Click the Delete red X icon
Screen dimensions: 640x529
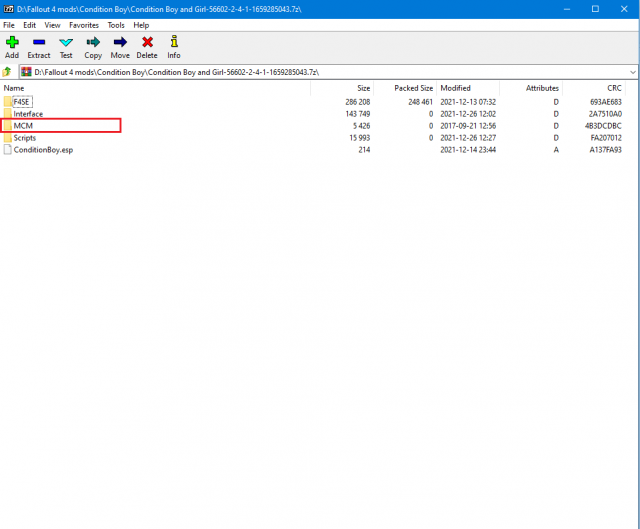click(147, 42)
